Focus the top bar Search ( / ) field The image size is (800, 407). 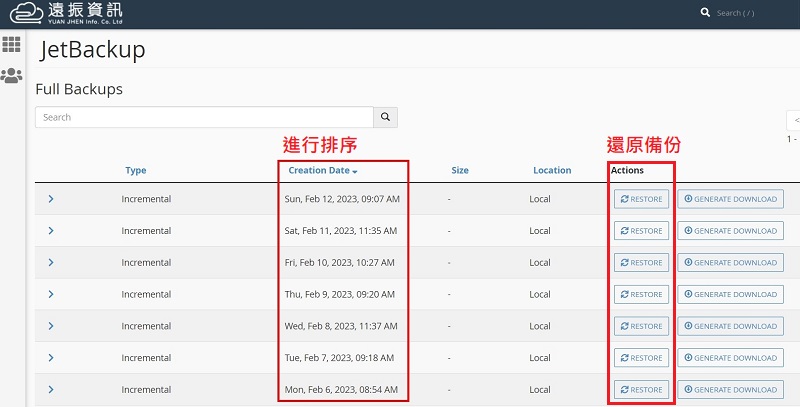(x=735, y=13)
